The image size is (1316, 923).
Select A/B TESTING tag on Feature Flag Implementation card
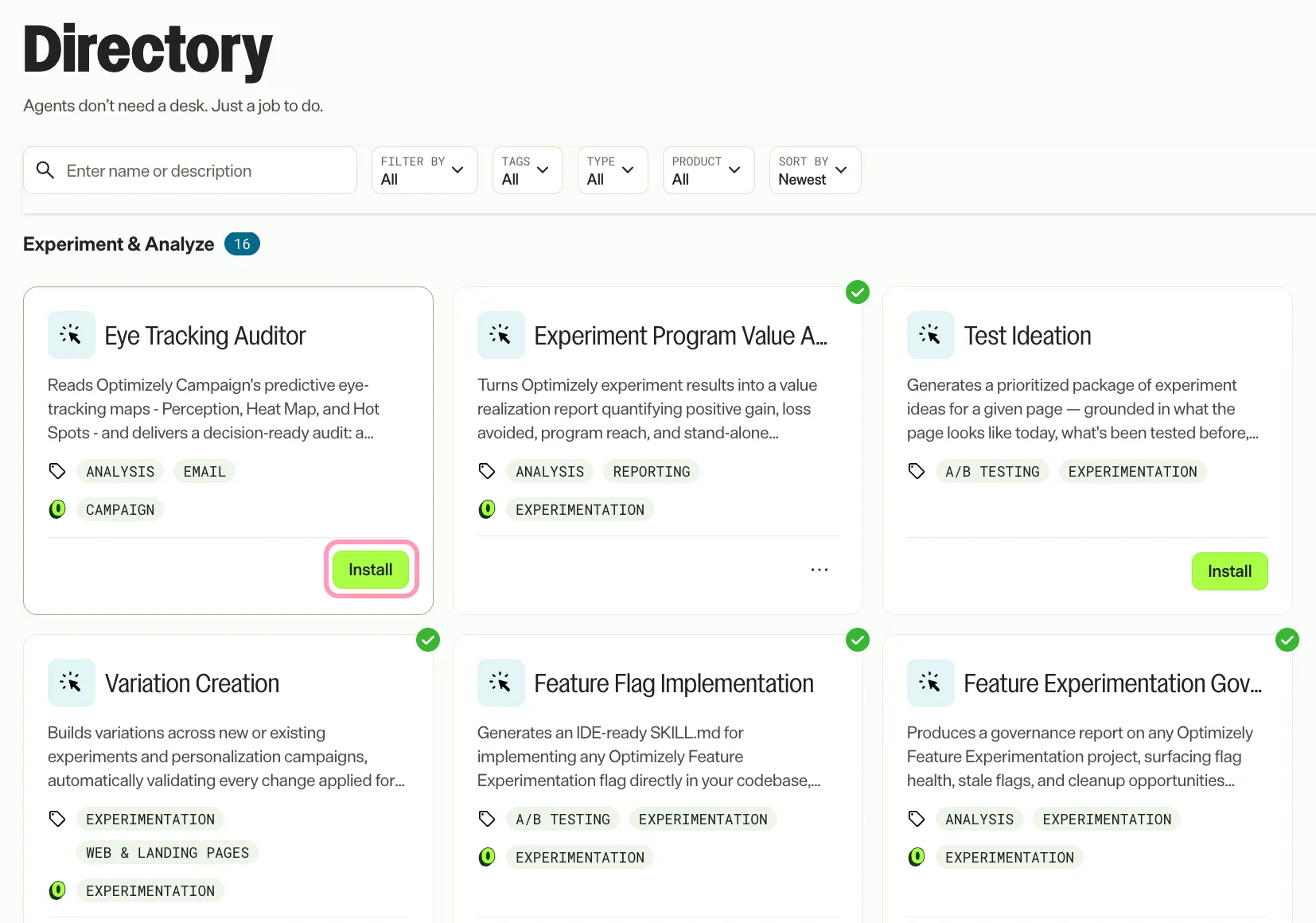(563, 820)
